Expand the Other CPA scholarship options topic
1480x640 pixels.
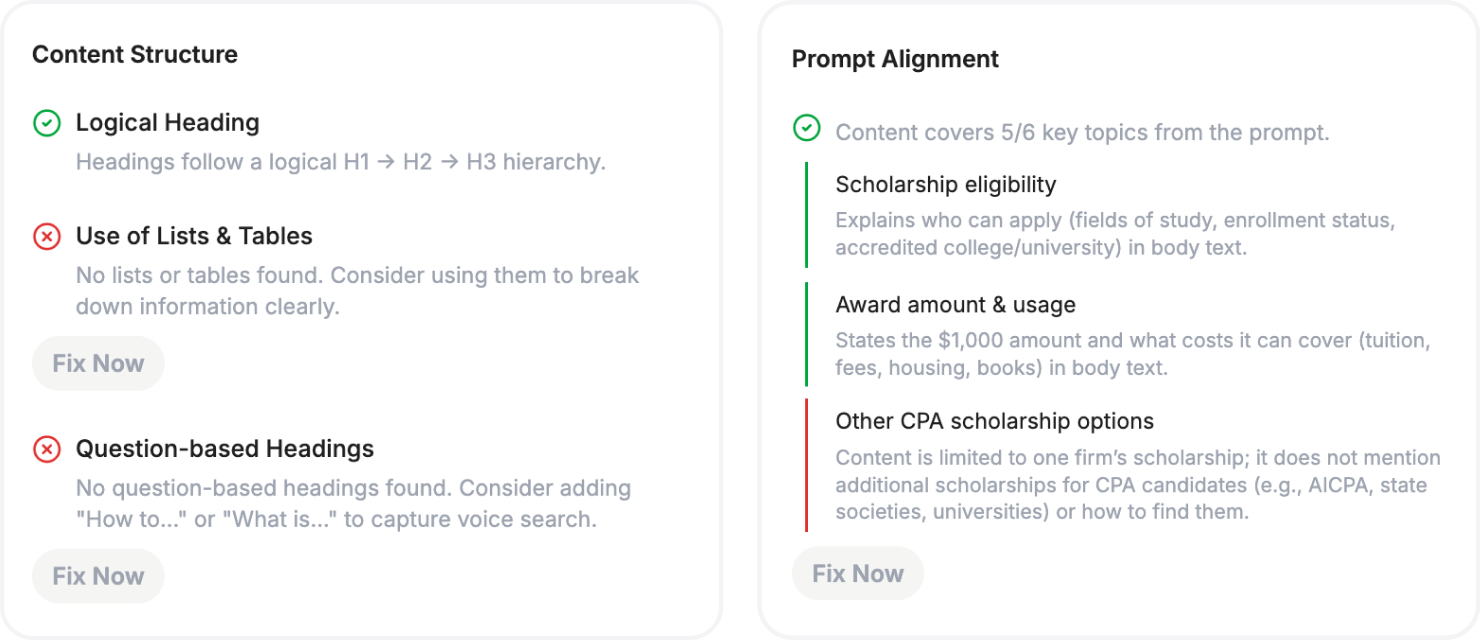click(x=995, y=421)
